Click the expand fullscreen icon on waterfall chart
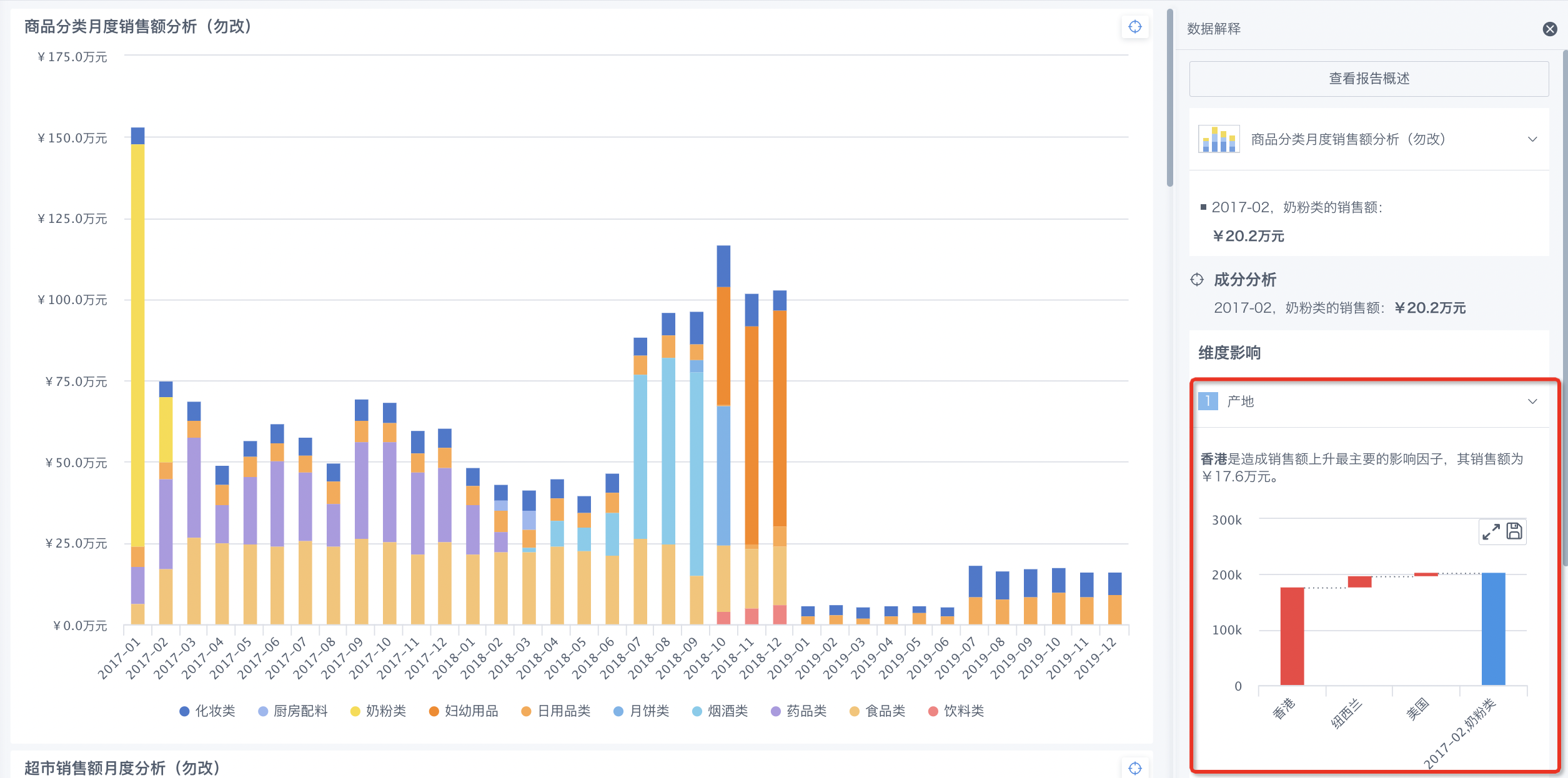Viewport: 1568px width, 778px height. [1491, 531]
